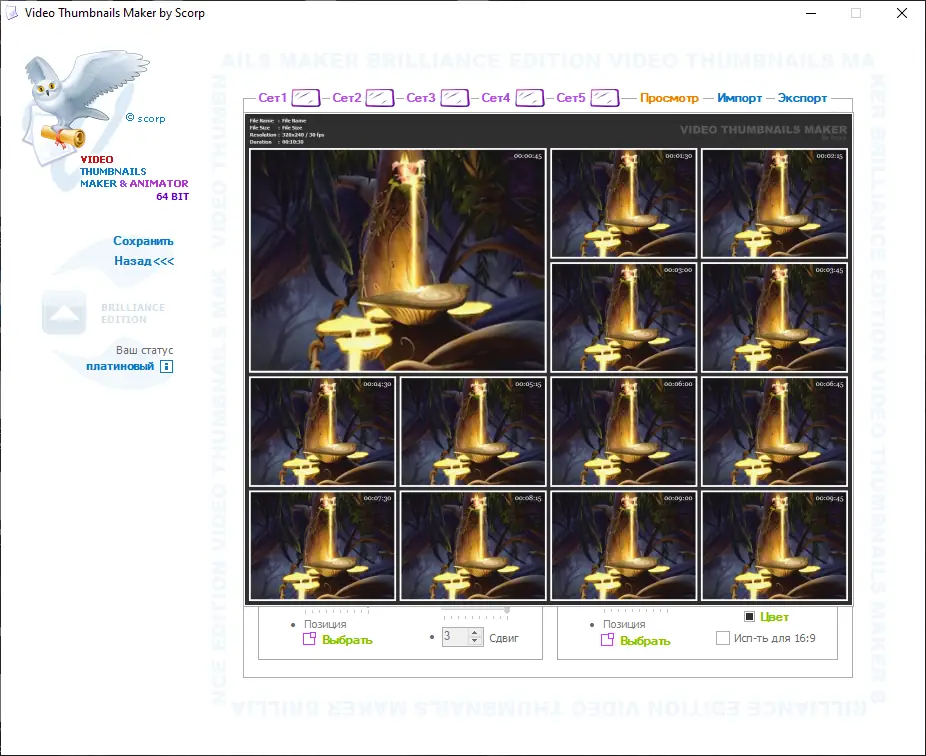The image size is (926, 756).
Task: Select the thumbnail stamped 00:04:30
Action: click(322, 431)
